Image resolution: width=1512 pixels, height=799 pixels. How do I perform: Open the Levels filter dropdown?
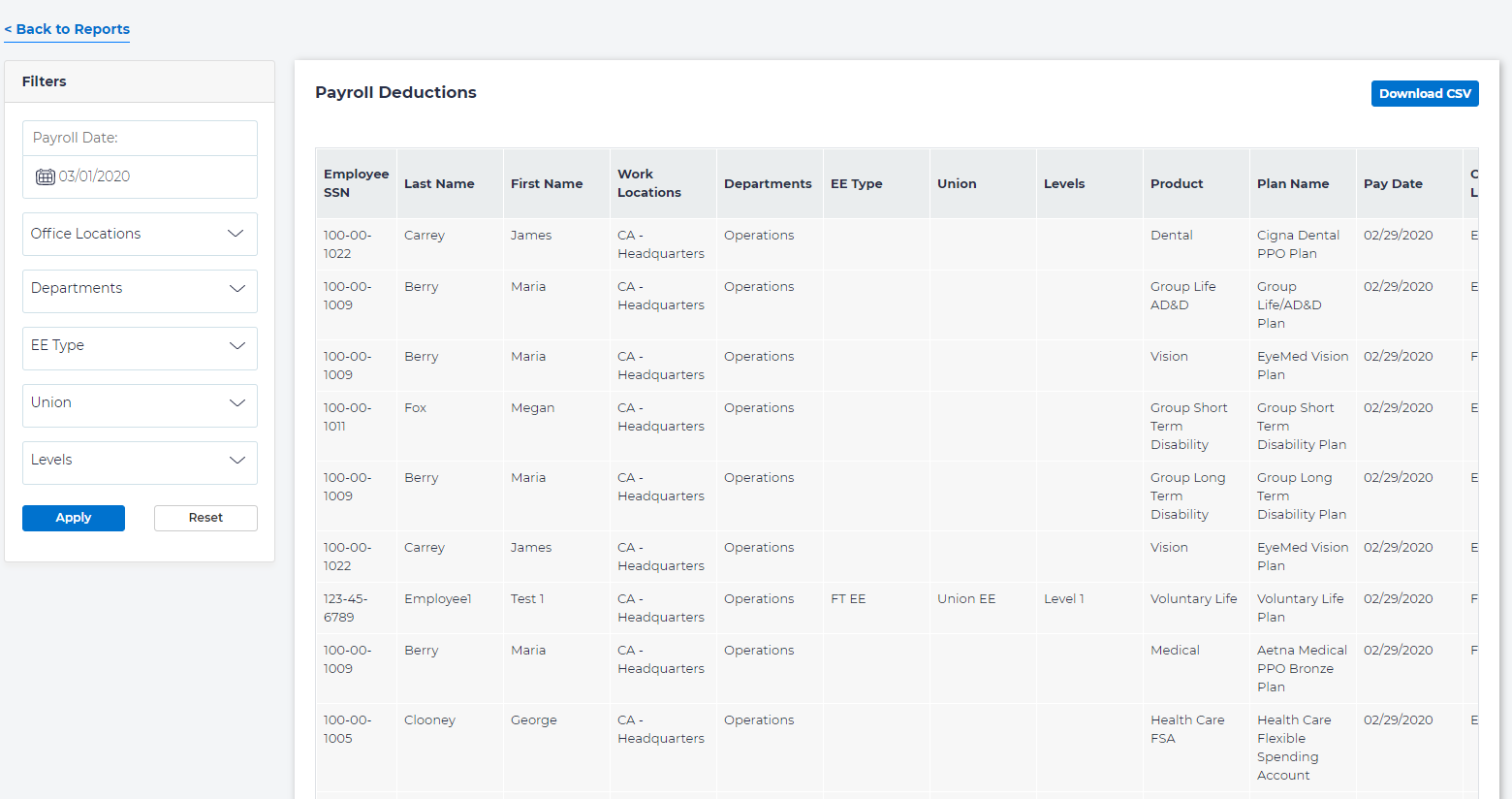click(140, 461)
